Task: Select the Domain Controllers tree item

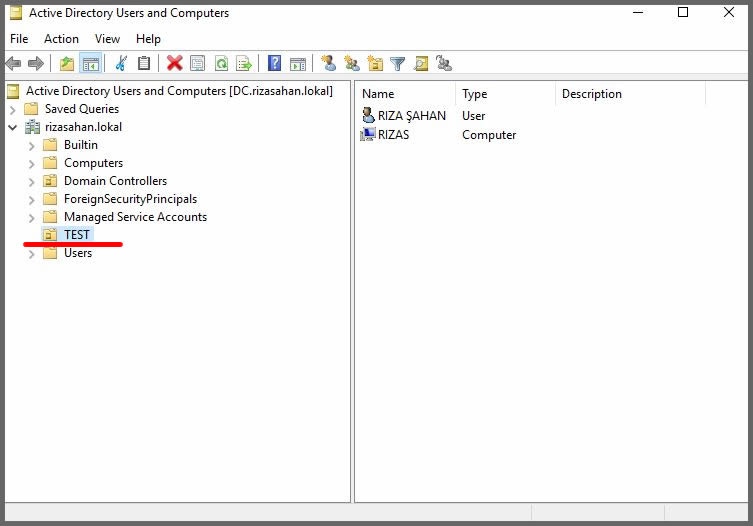Action: click(116, 181)
